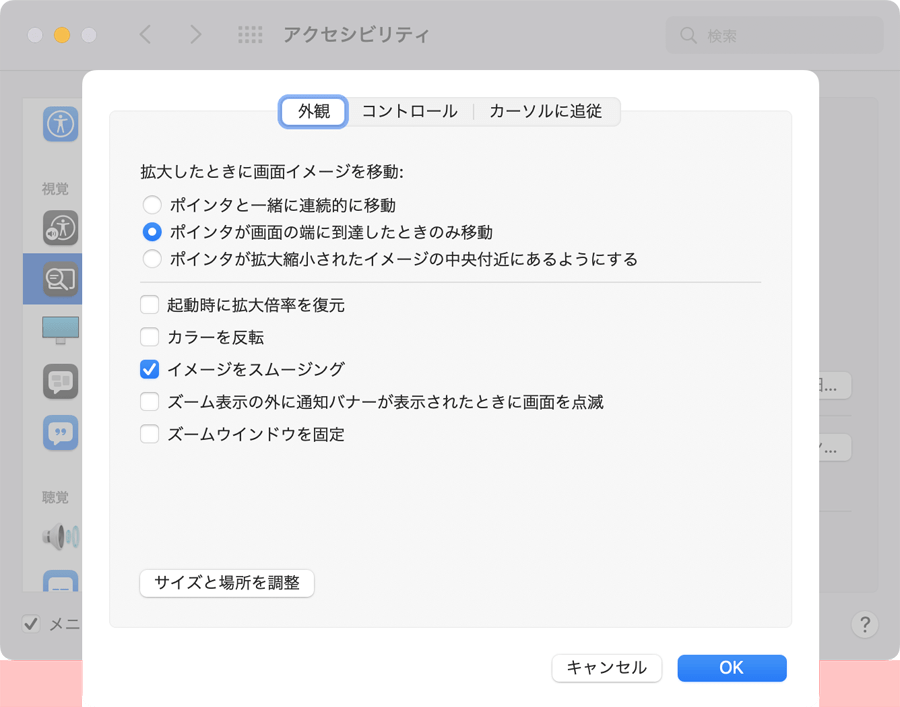This screenshot has width=900, height=707.
Task: Select the Zoom sidebar icon
Action: coord(61,280)
